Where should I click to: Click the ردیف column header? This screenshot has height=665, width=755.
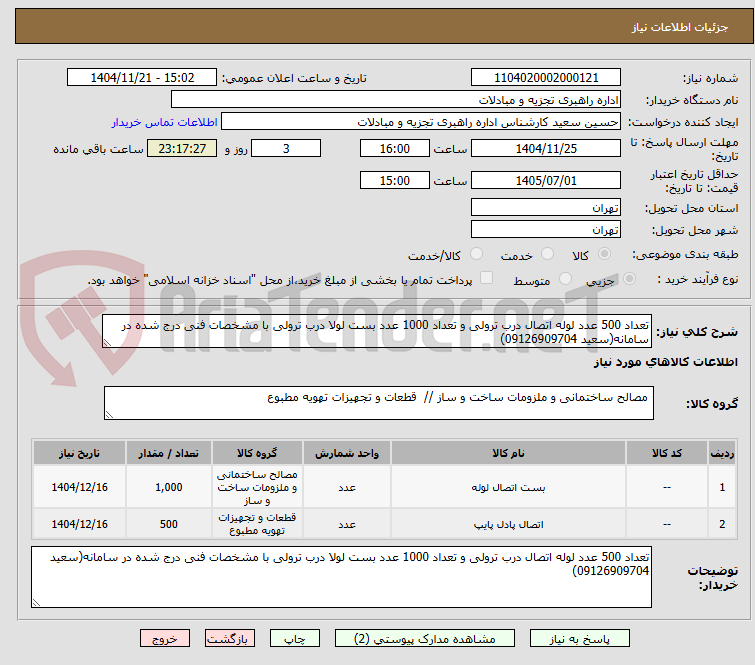click(722, 453)
